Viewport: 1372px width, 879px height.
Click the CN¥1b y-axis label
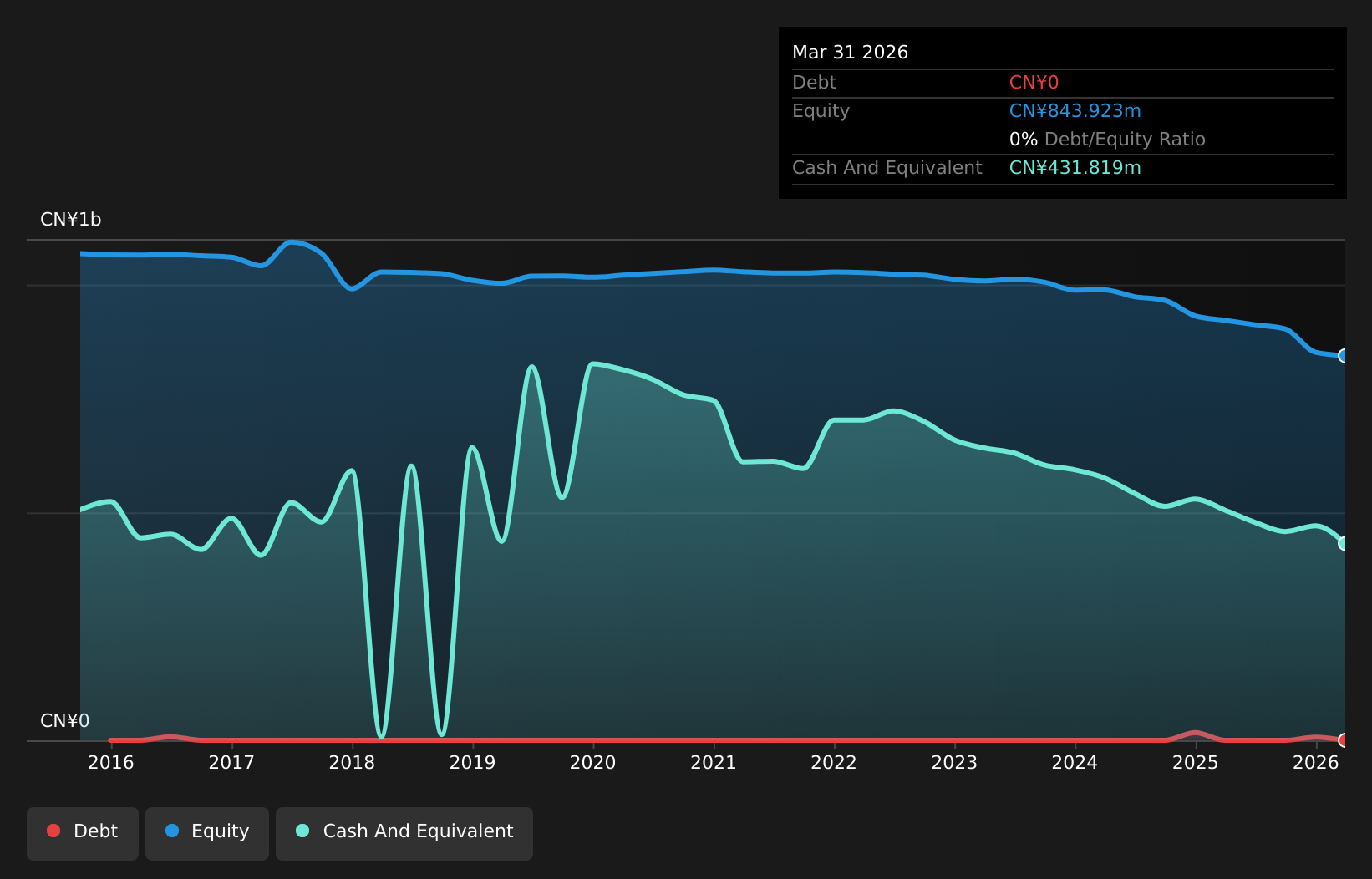pyautogui.click(x=71, y=220)
